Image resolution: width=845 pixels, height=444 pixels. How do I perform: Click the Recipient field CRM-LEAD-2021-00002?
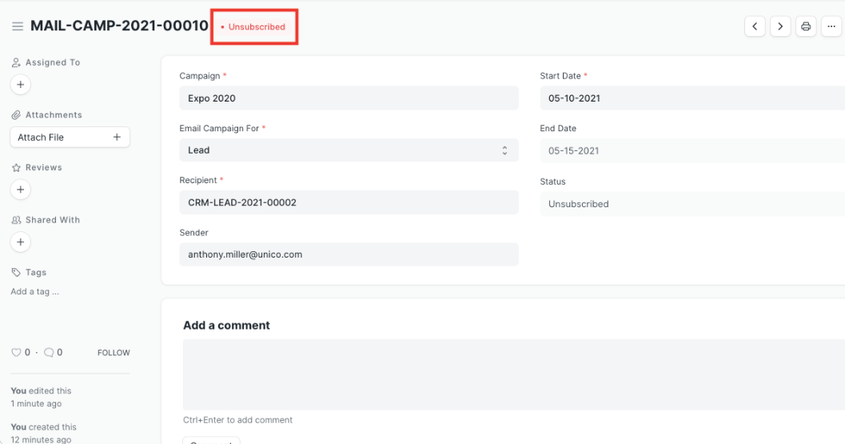click(x=348, y=202)
